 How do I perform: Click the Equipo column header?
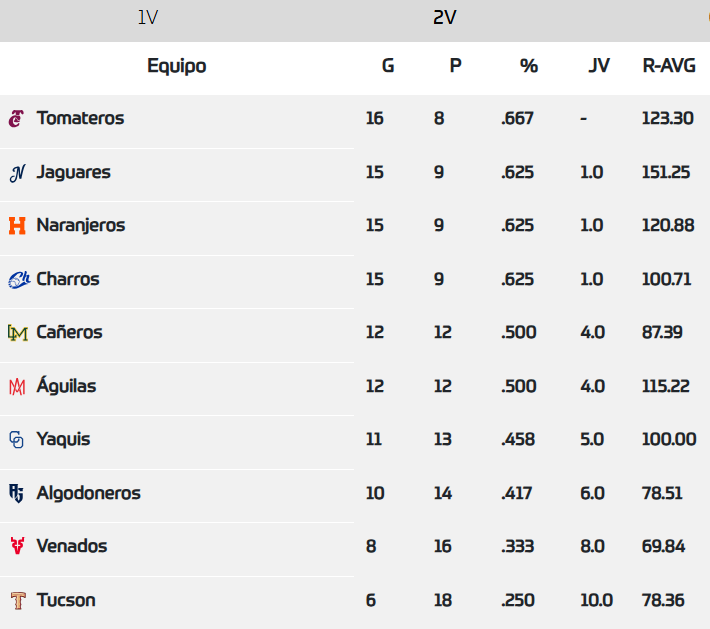[177, 66]
